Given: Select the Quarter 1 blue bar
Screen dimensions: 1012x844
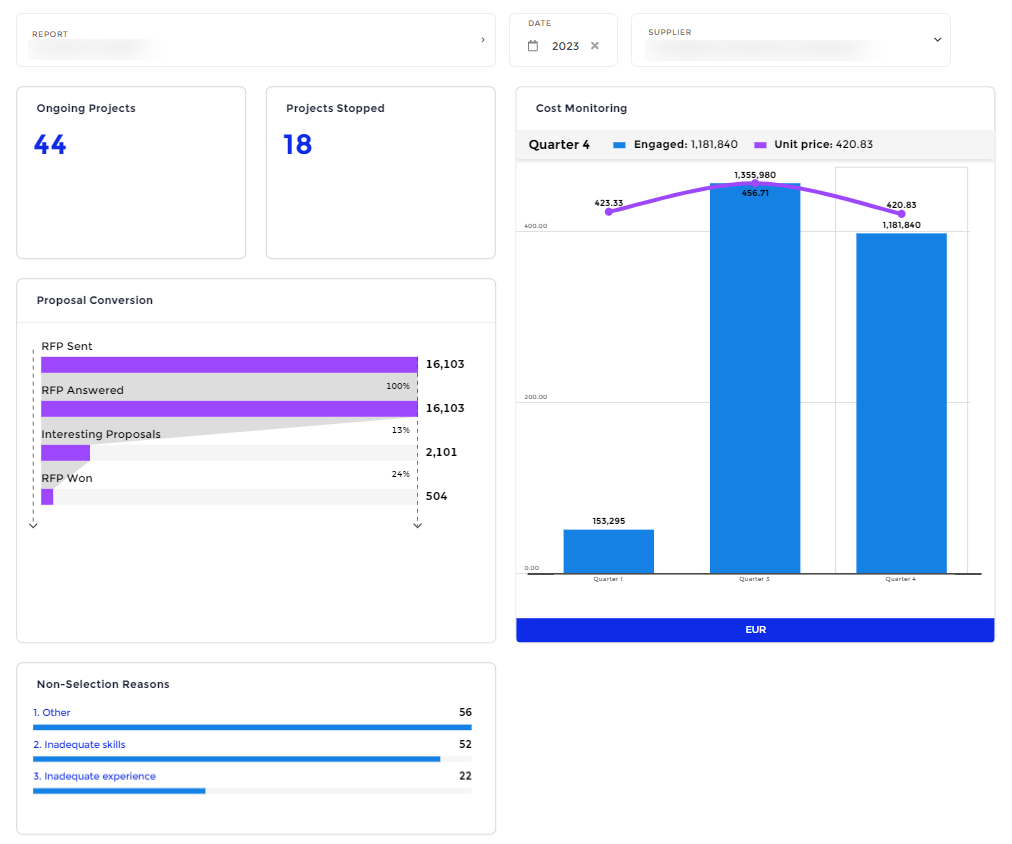Looking at the screenshot, I should point(608,551).
